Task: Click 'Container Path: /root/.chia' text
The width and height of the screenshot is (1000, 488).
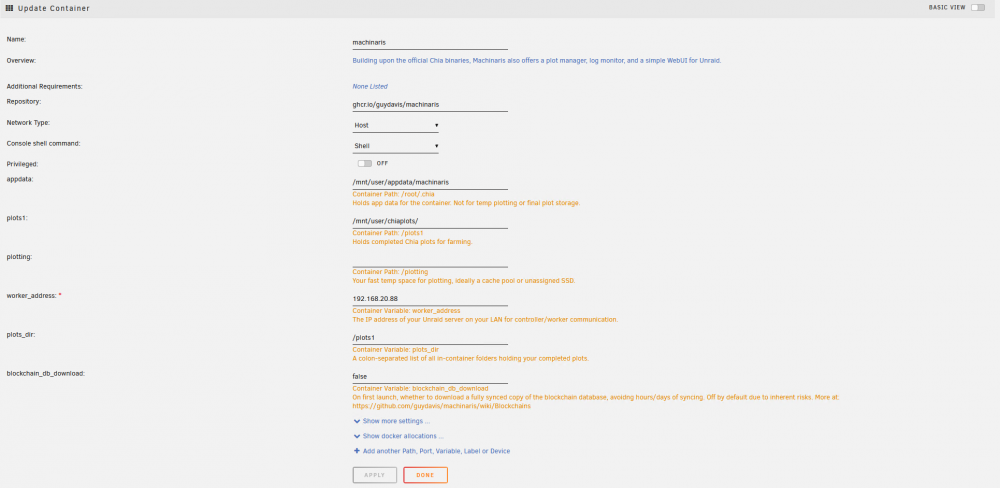Action: pyautogui.click(x=393, y=195)
